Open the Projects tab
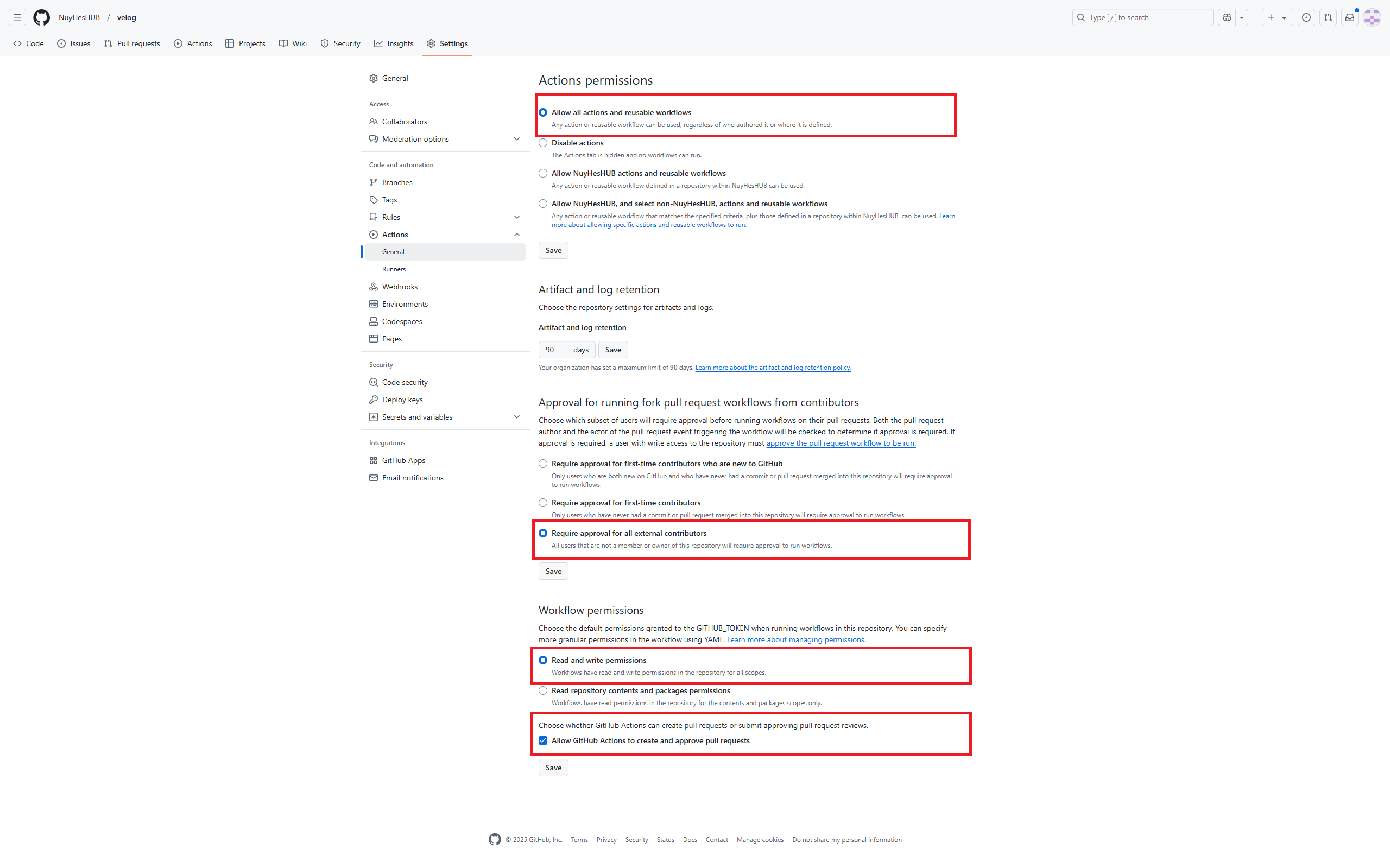Image resolution: width=1390 pixels, height=868 pixels. point(245,43)
